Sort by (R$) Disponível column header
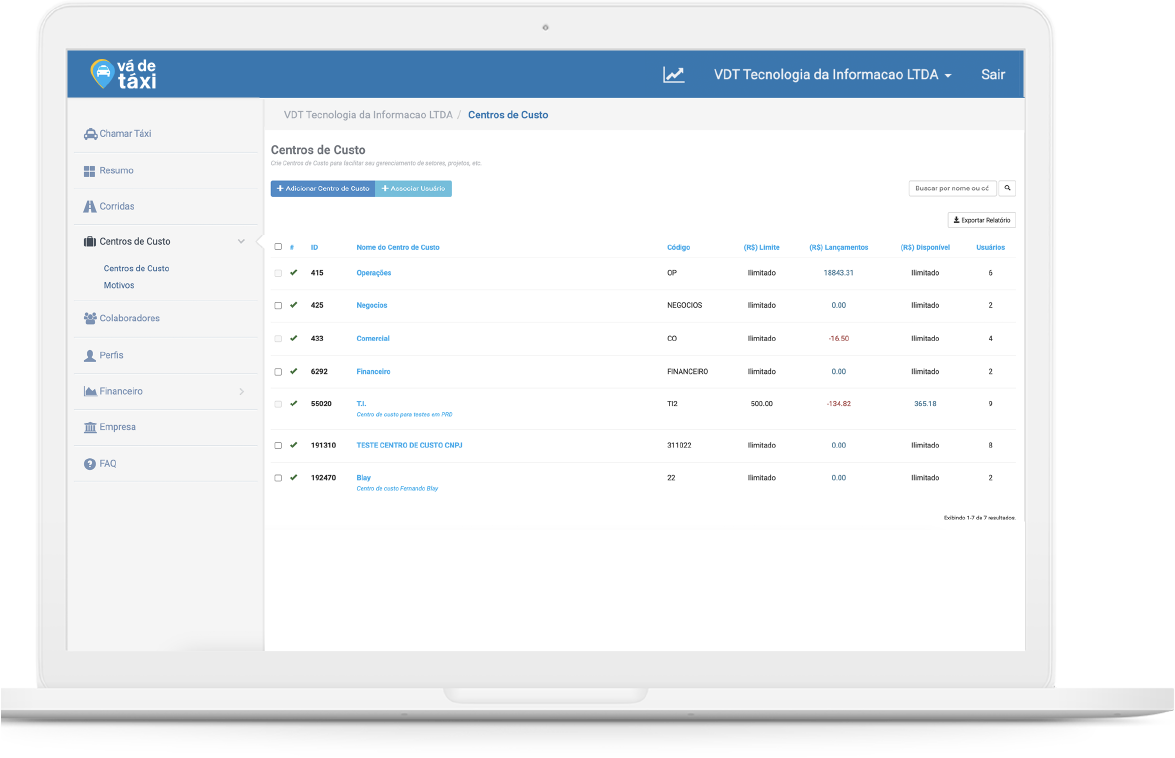Image resolution: width=1175 pixels, height=758 pixels. [x=925, y=247]
